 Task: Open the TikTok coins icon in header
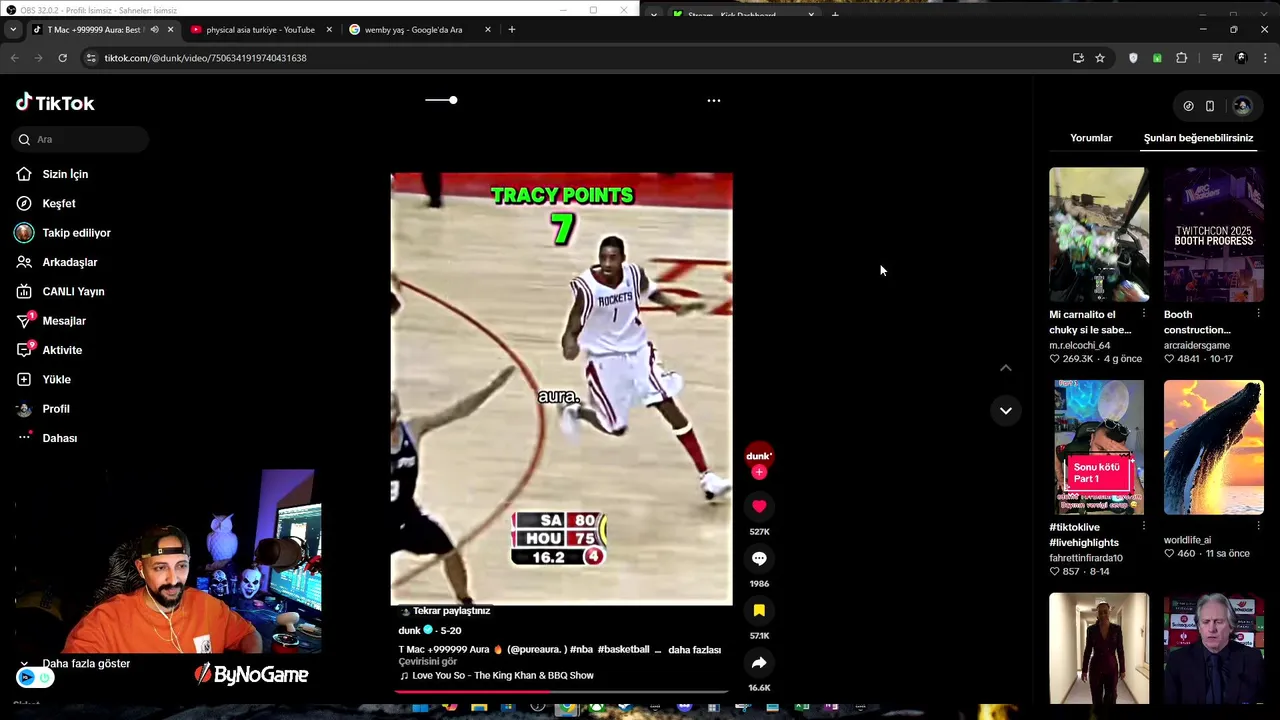(1188, 106)
